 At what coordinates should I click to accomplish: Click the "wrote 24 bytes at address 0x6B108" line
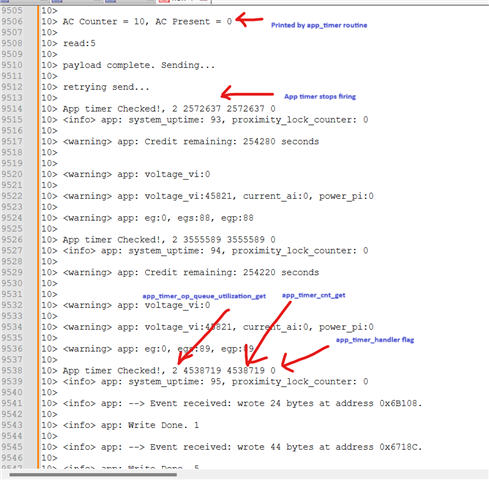tap(242, 404)
